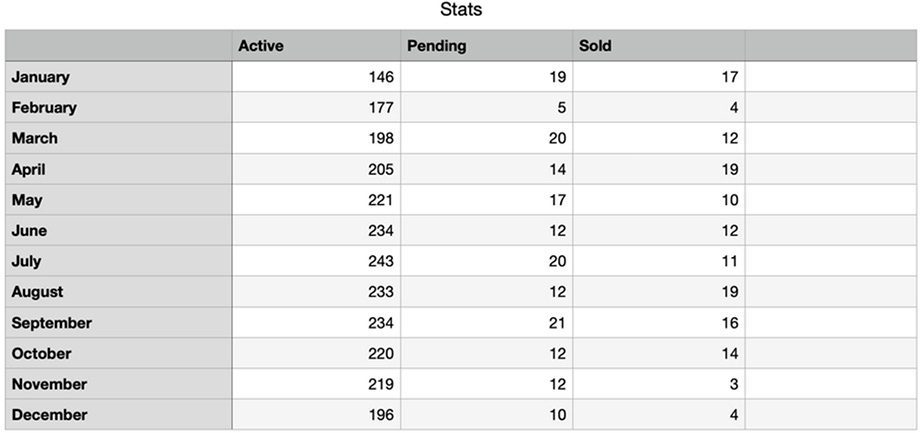This screenshot has height=433, width=920.
Task: Select the September Pending cell showing 21
Action: (487, 323)
